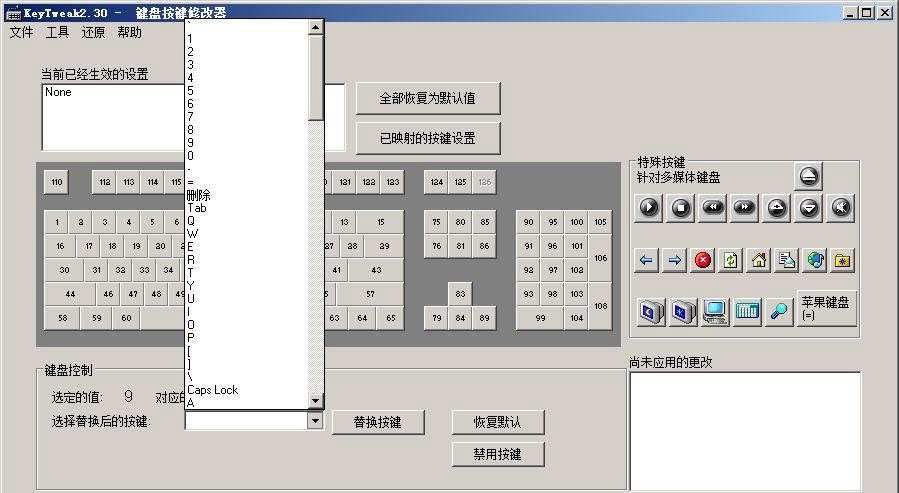
Task: Open the 文件 menu
Action: (21, 33)
